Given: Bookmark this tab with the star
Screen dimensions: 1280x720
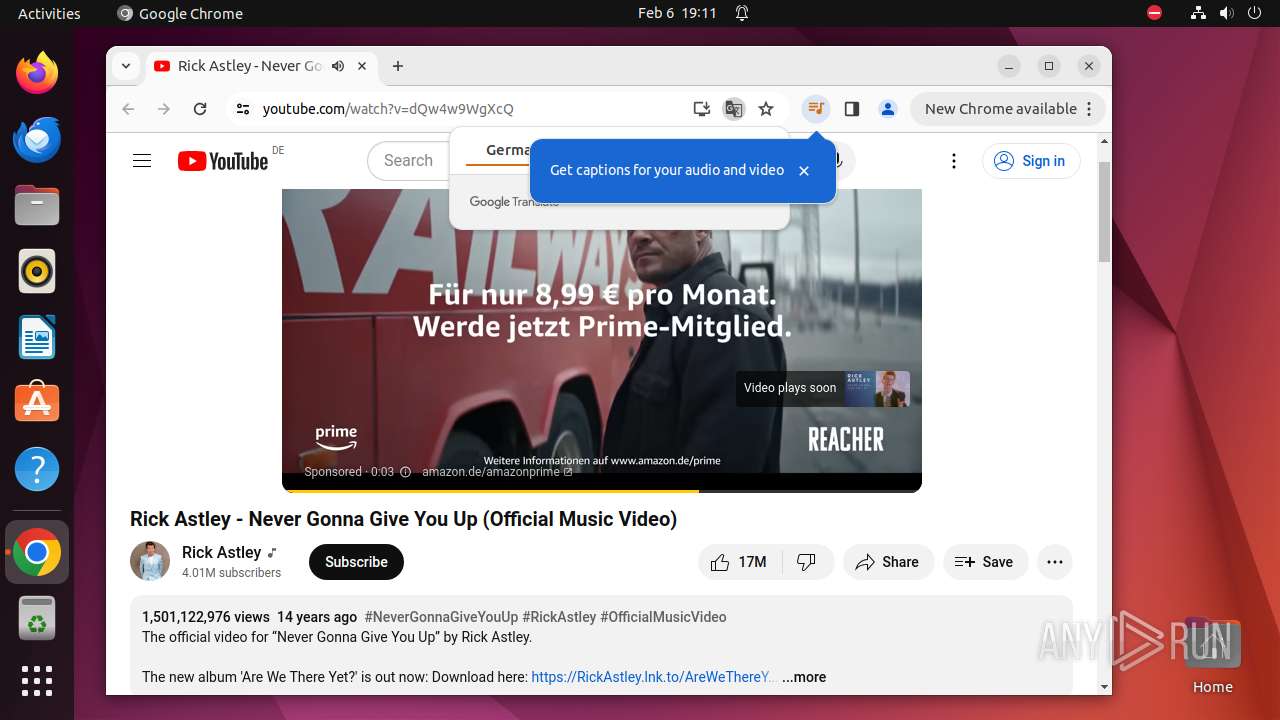Looking at the screenshot, I should [x=766, y=109].
